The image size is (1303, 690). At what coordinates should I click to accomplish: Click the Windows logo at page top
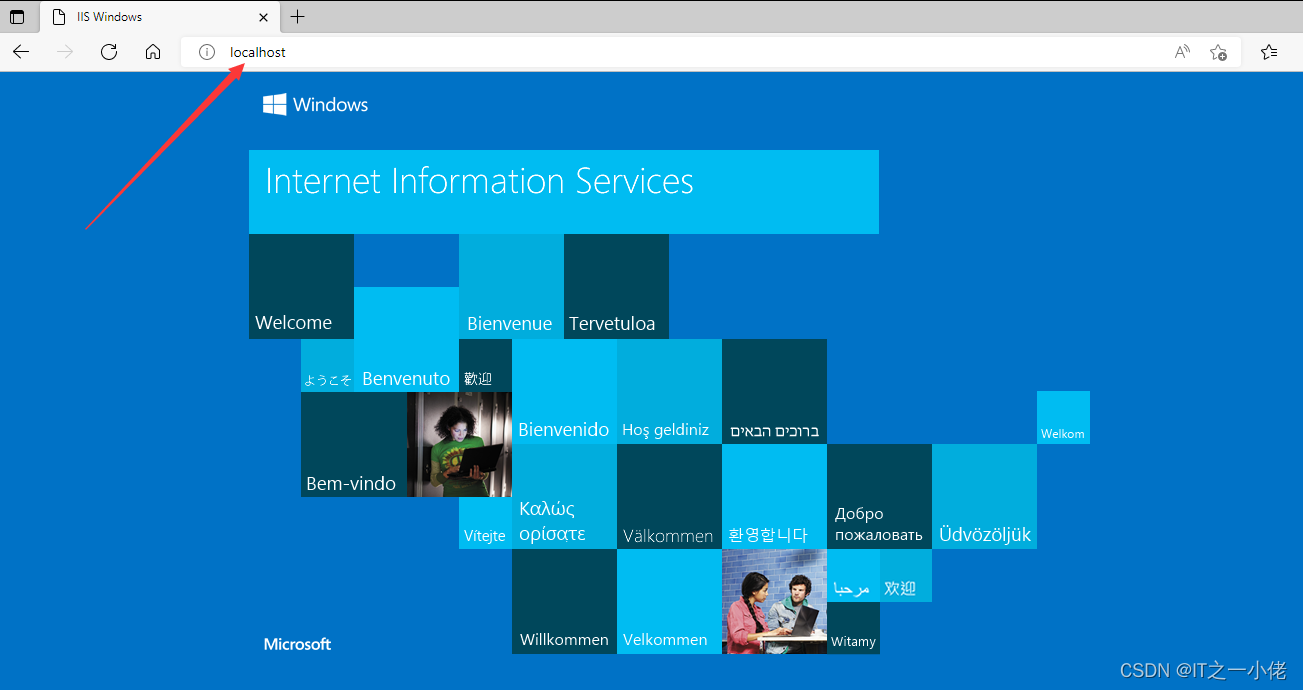pyautogui.click(x=315, y=104)
